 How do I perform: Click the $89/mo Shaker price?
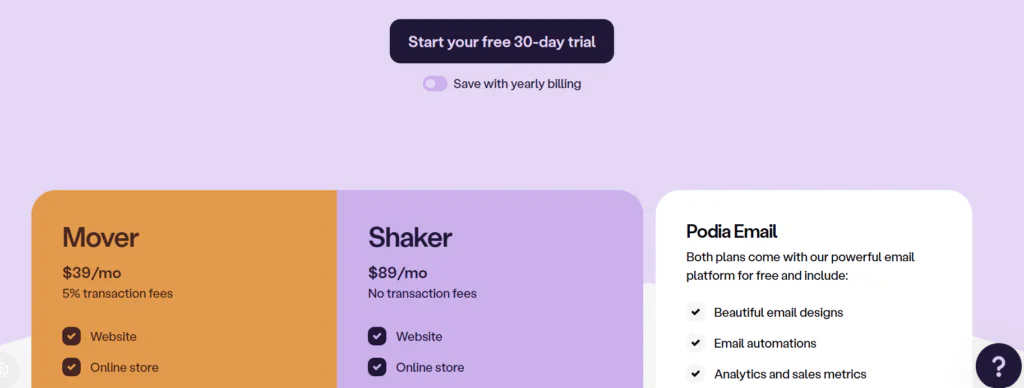coord(398,273)
